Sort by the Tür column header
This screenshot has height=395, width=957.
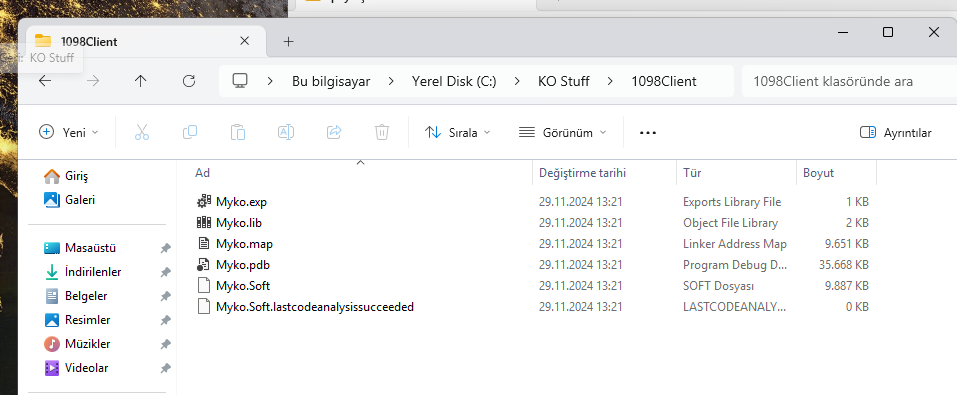coord(692,173)
